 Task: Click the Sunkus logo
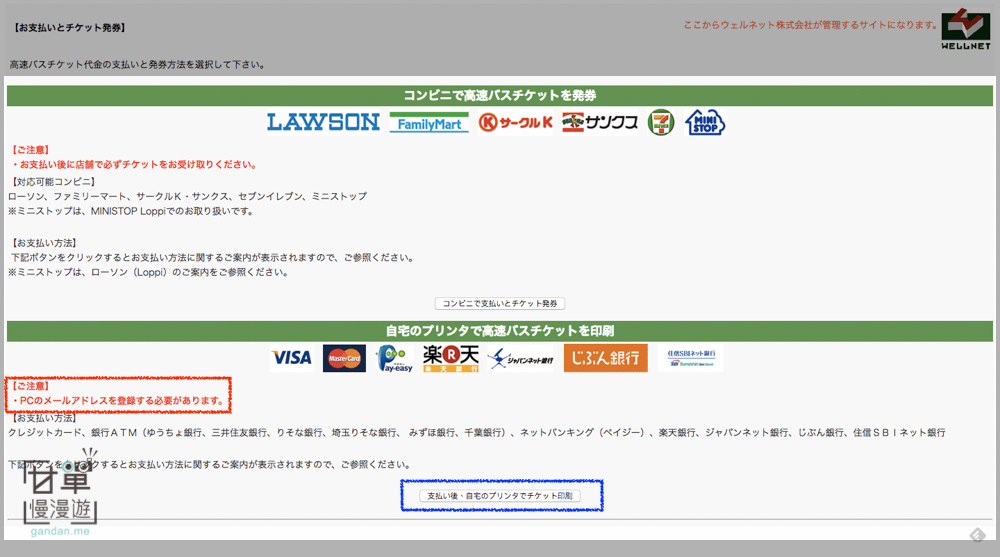coord(599,122)
